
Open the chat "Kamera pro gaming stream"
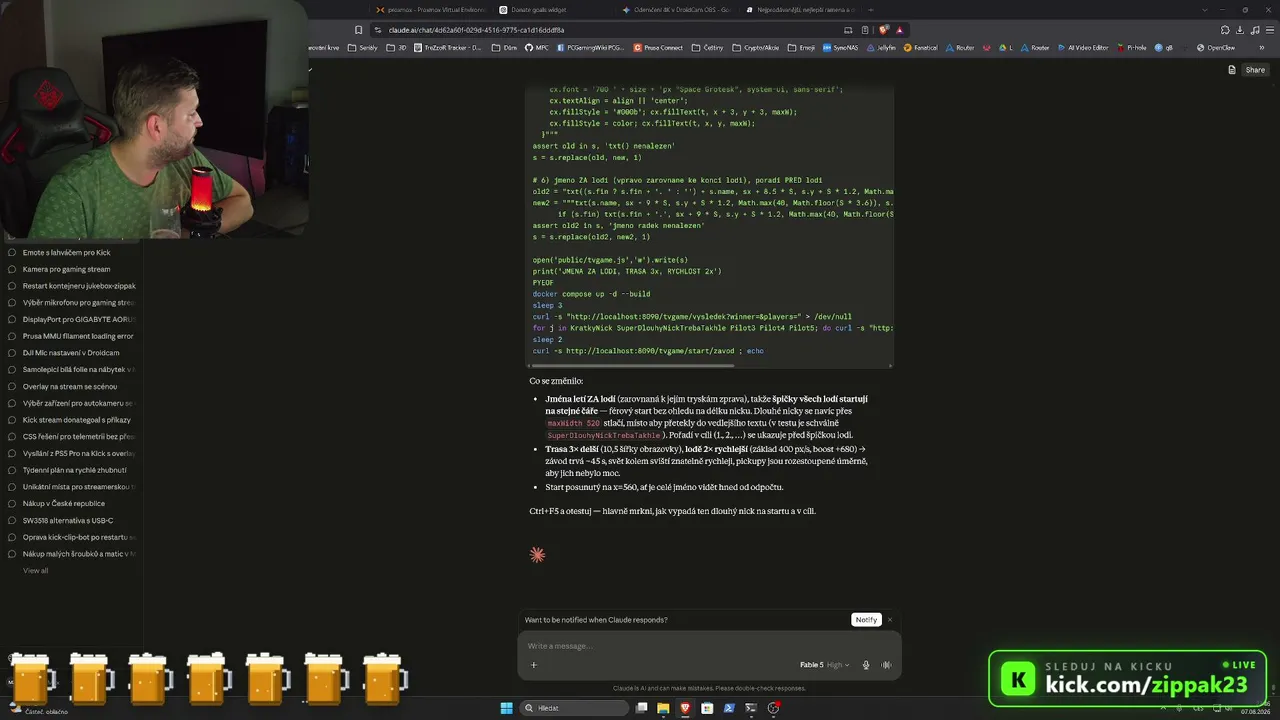(x=72, y=269)
